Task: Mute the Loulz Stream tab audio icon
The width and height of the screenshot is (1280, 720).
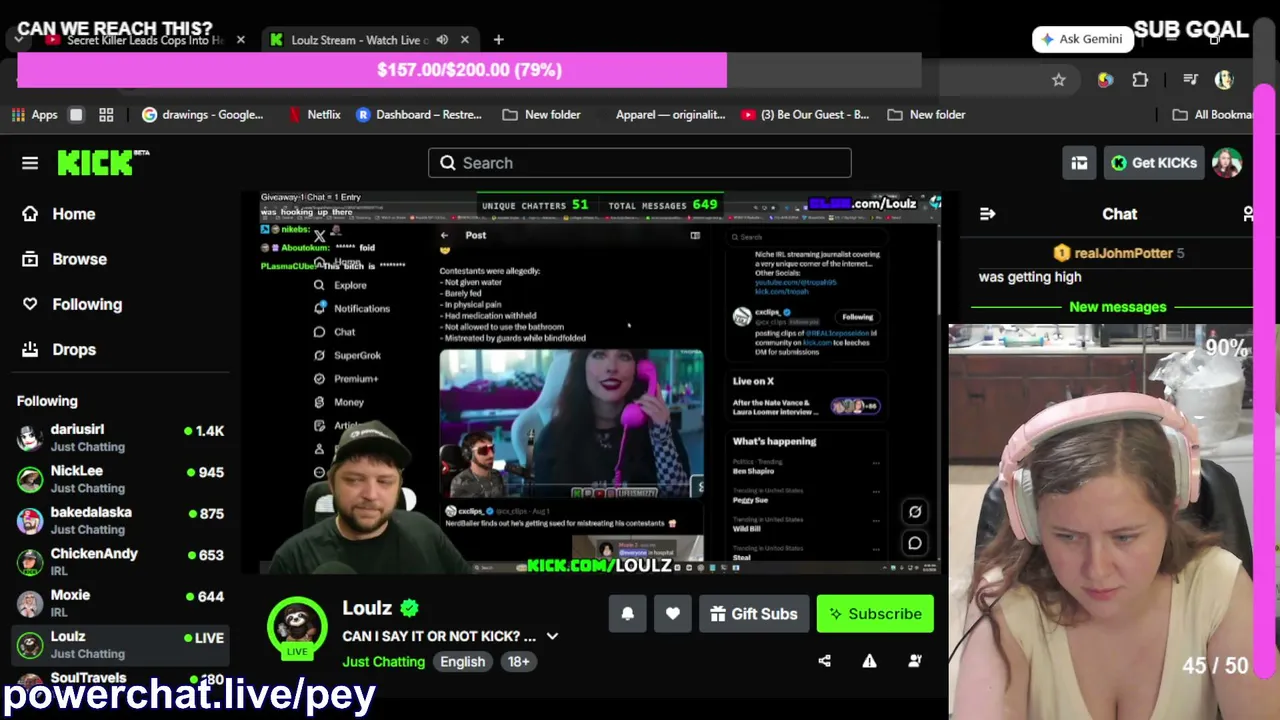Action: tap(442, 40)
